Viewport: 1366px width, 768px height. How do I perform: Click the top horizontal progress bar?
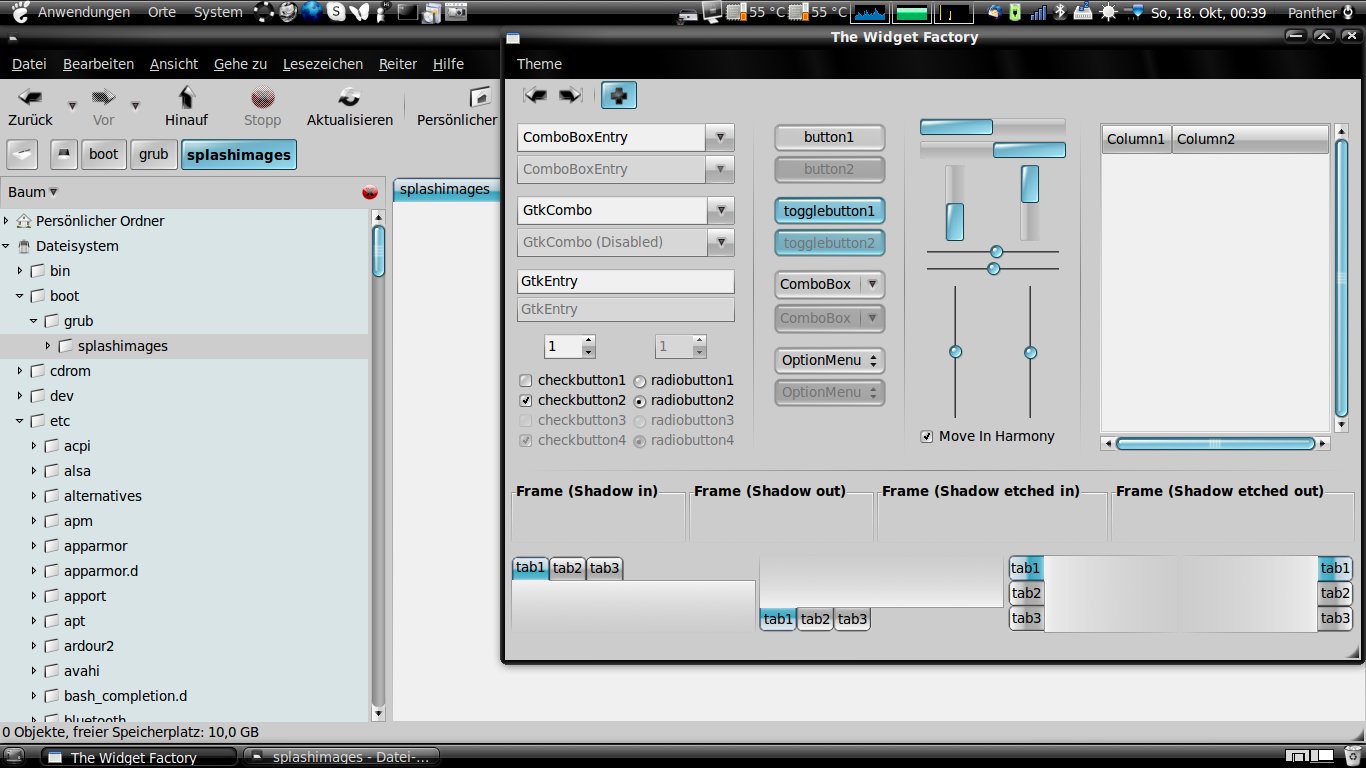[x=993, y=127]
